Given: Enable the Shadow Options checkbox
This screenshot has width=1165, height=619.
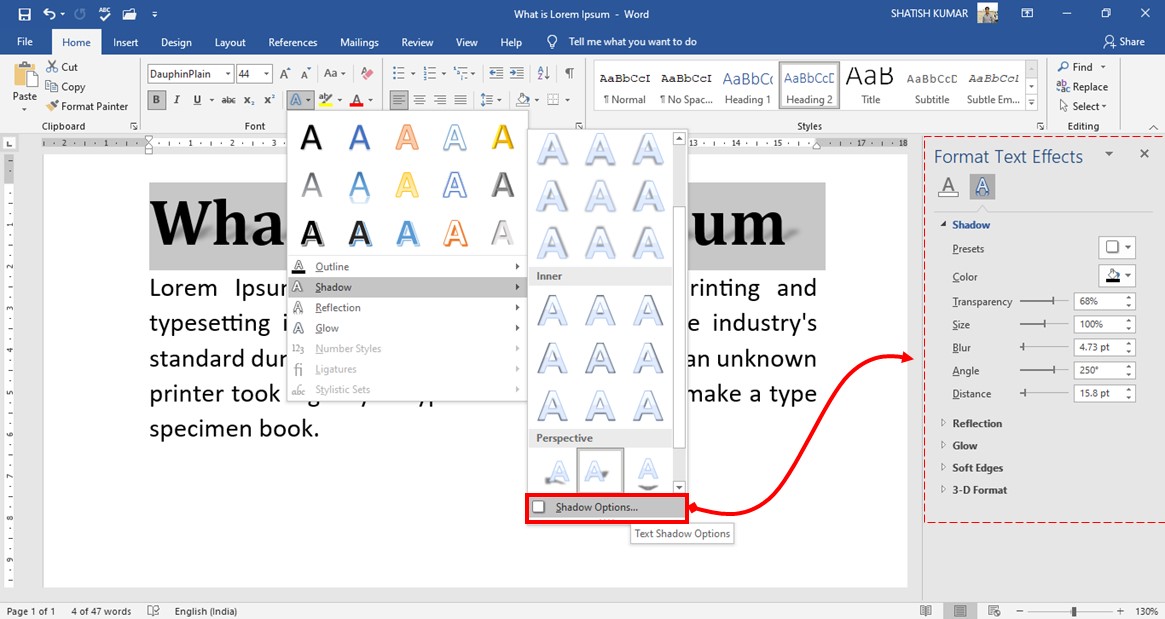Looking at the screenshot, I should coord(537,509).
